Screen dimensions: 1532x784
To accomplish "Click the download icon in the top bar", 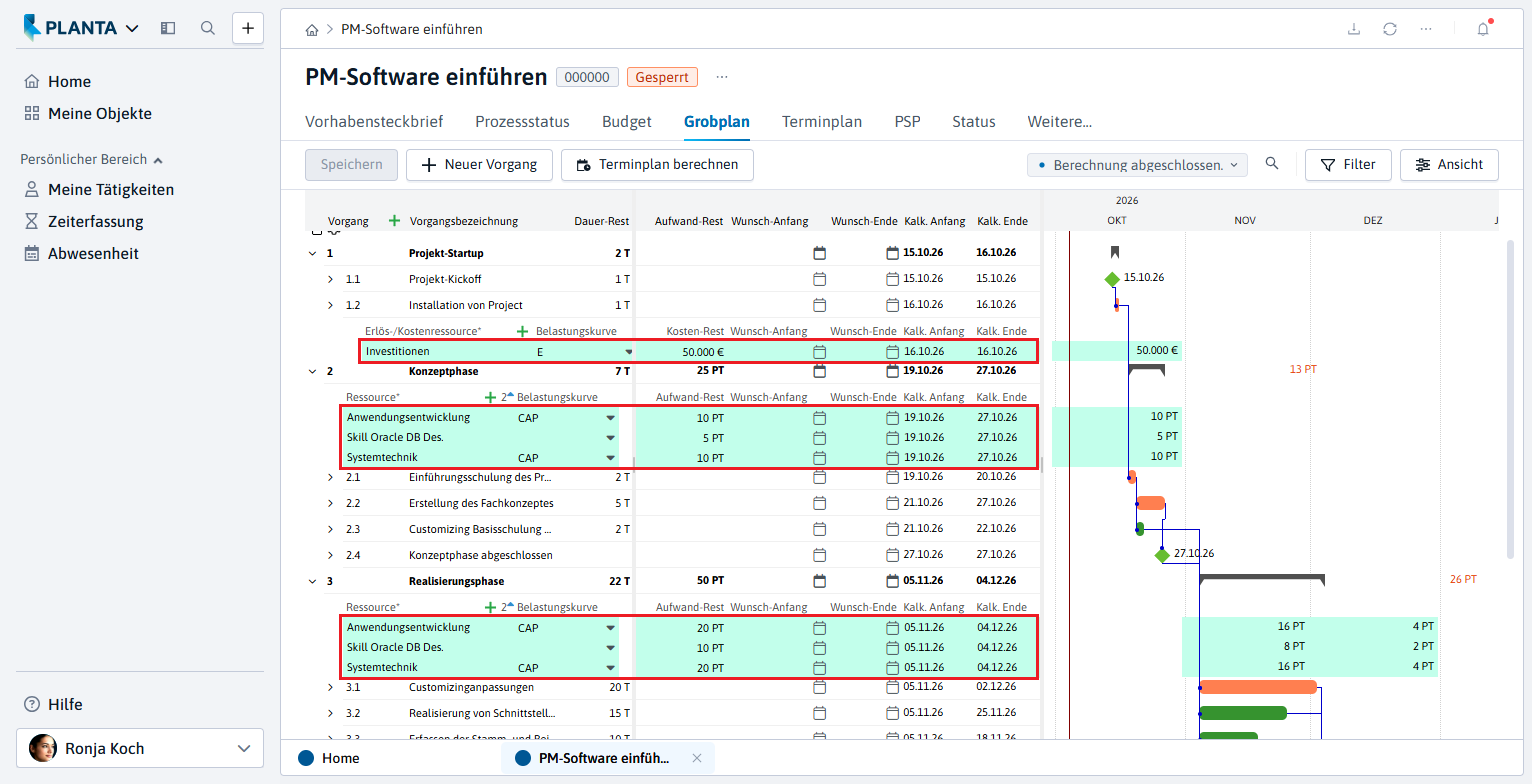I will click(1354, 29).
